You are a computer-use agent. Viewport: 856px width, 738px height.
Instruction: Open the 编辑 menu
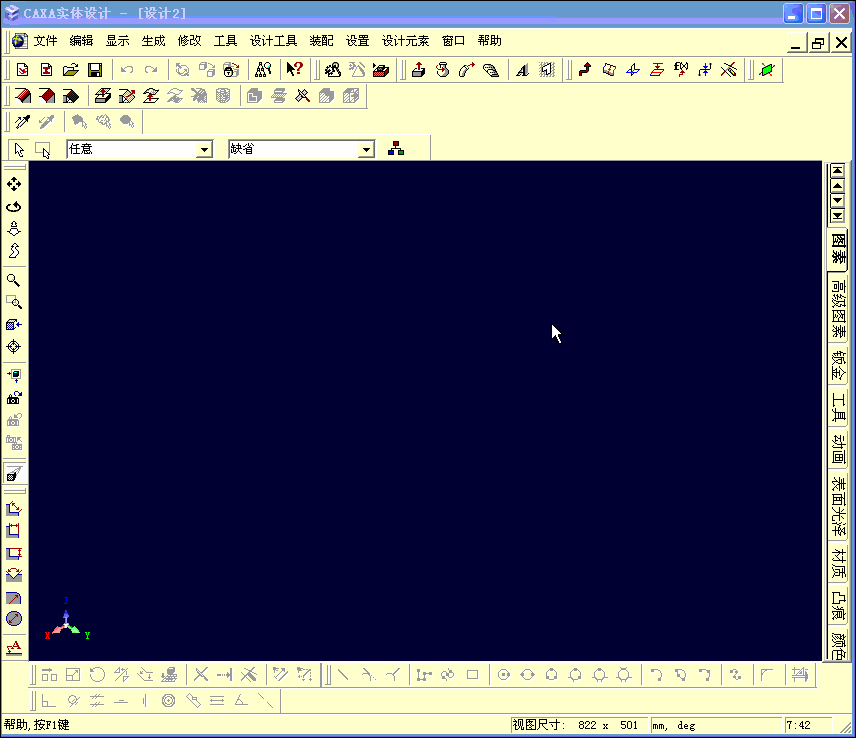81,41
